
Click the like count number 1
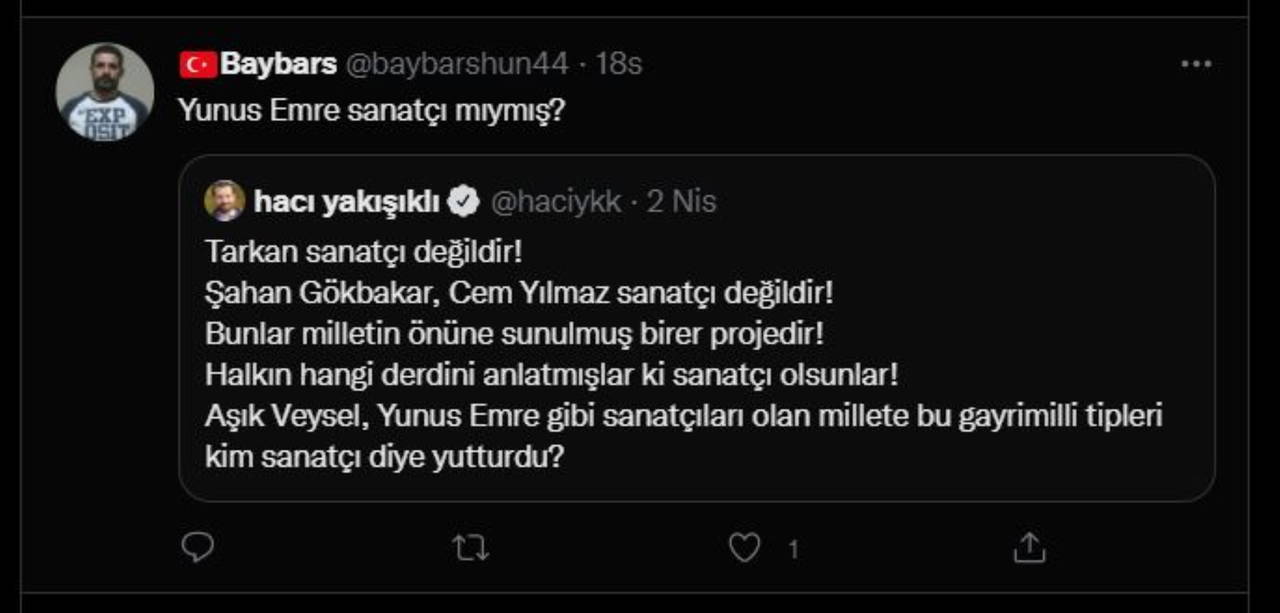793,549
